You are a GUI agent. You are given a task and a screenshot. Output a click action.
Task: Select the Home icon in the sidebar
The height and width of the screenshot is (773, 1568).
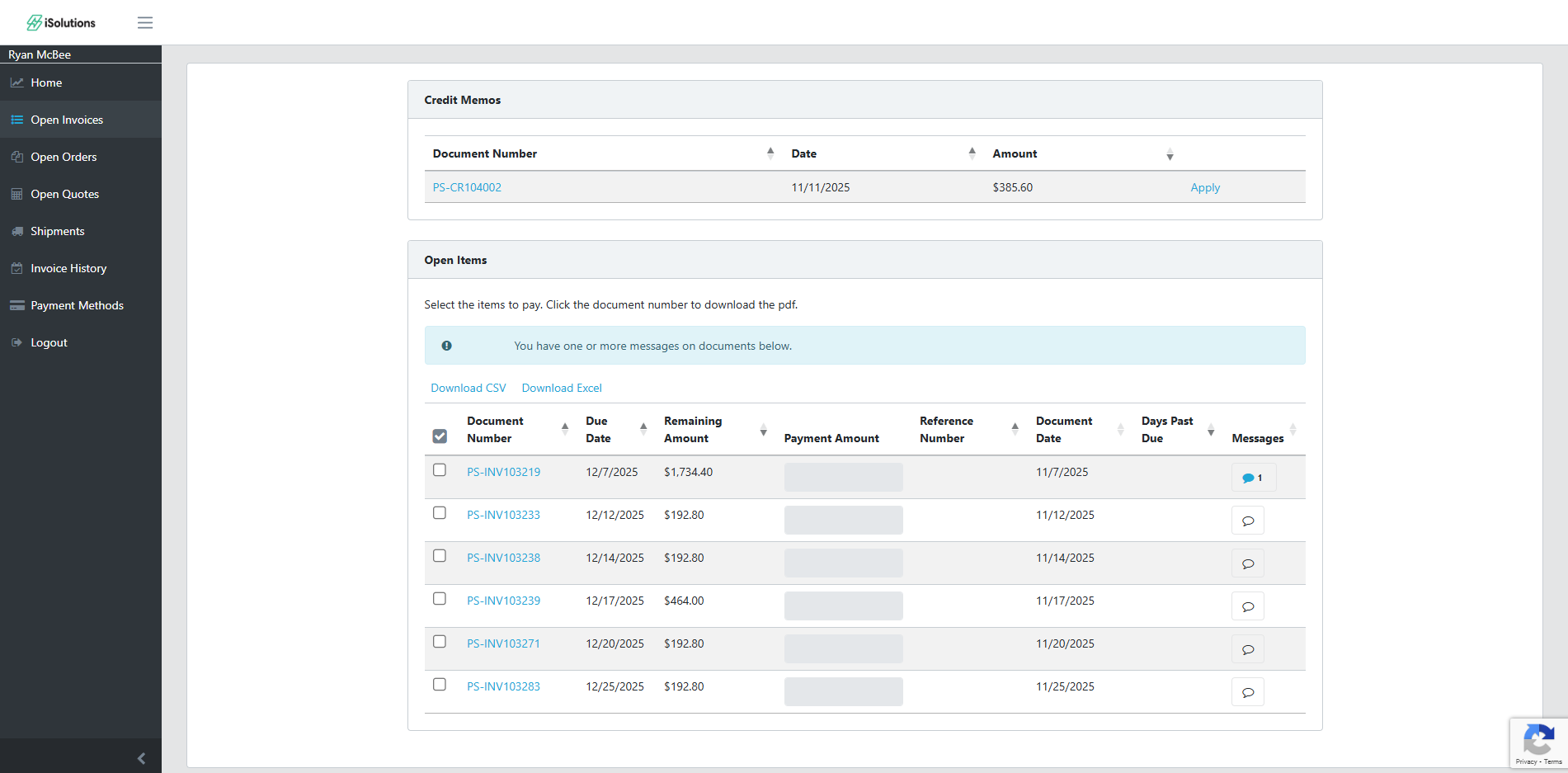[17, 82]
